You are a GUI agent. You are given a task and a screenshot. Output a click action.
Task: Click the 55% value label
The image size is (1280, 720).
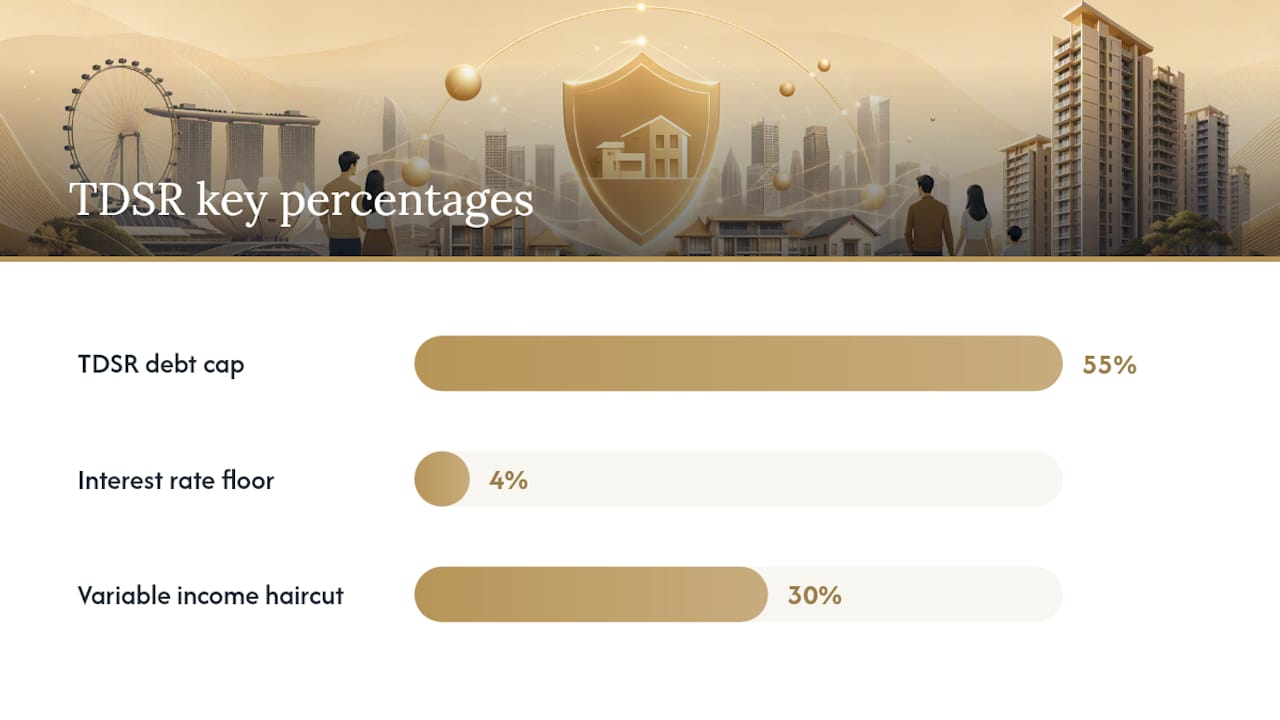pos(1109,365)
